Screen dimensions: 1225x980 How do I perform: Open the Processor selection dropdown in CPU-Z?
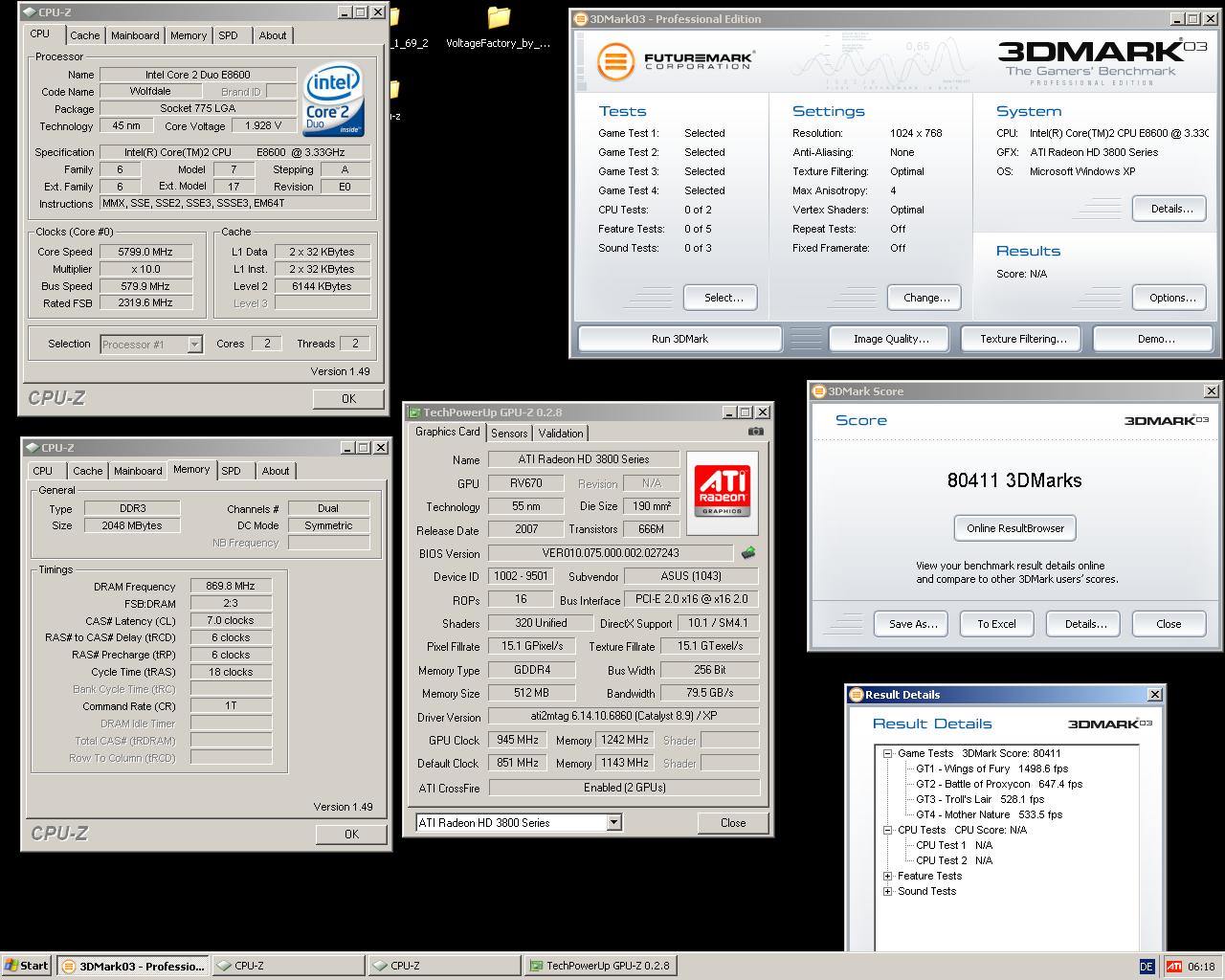coord(194,345)
